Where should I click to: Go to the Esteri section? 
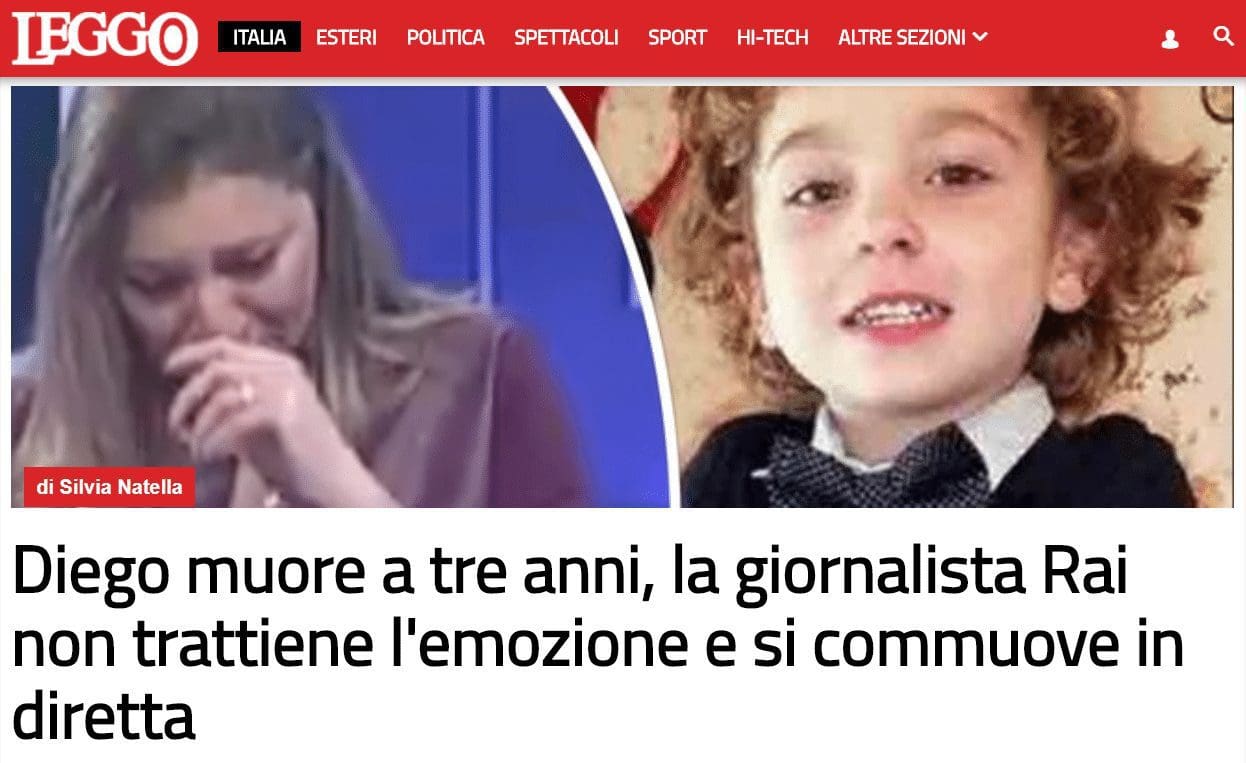[x=346, y=38]
